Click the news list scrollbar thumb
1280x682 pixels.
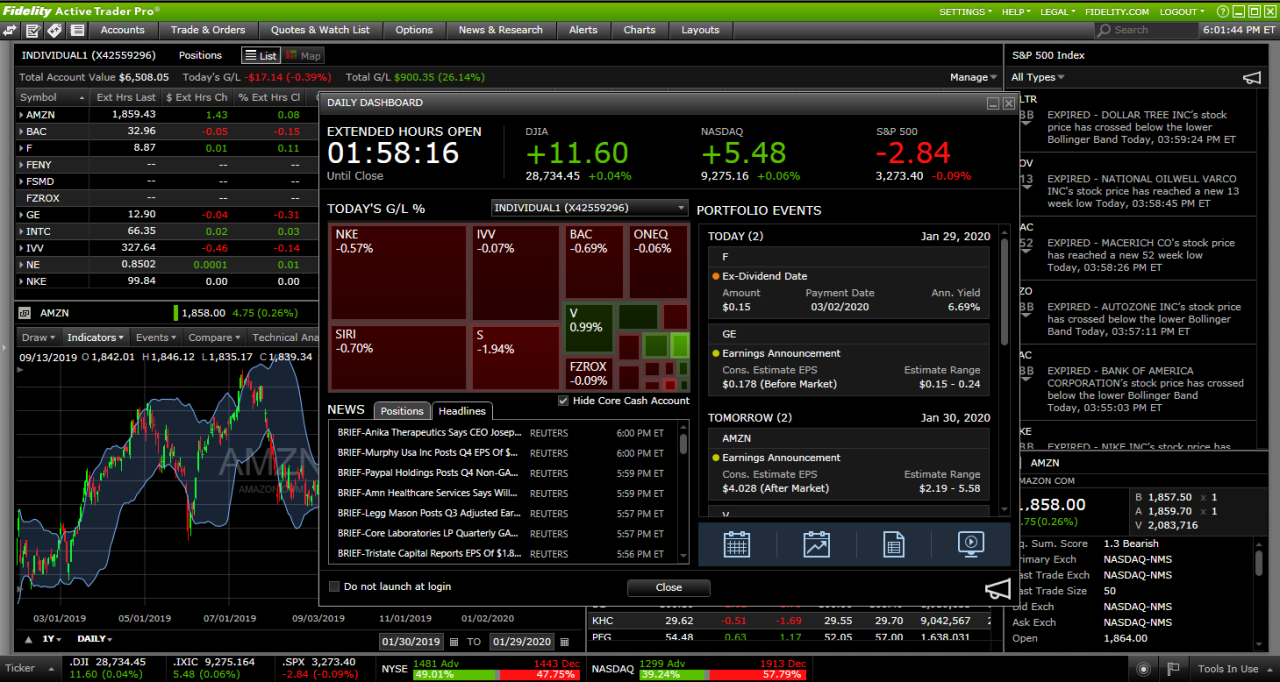683,442
